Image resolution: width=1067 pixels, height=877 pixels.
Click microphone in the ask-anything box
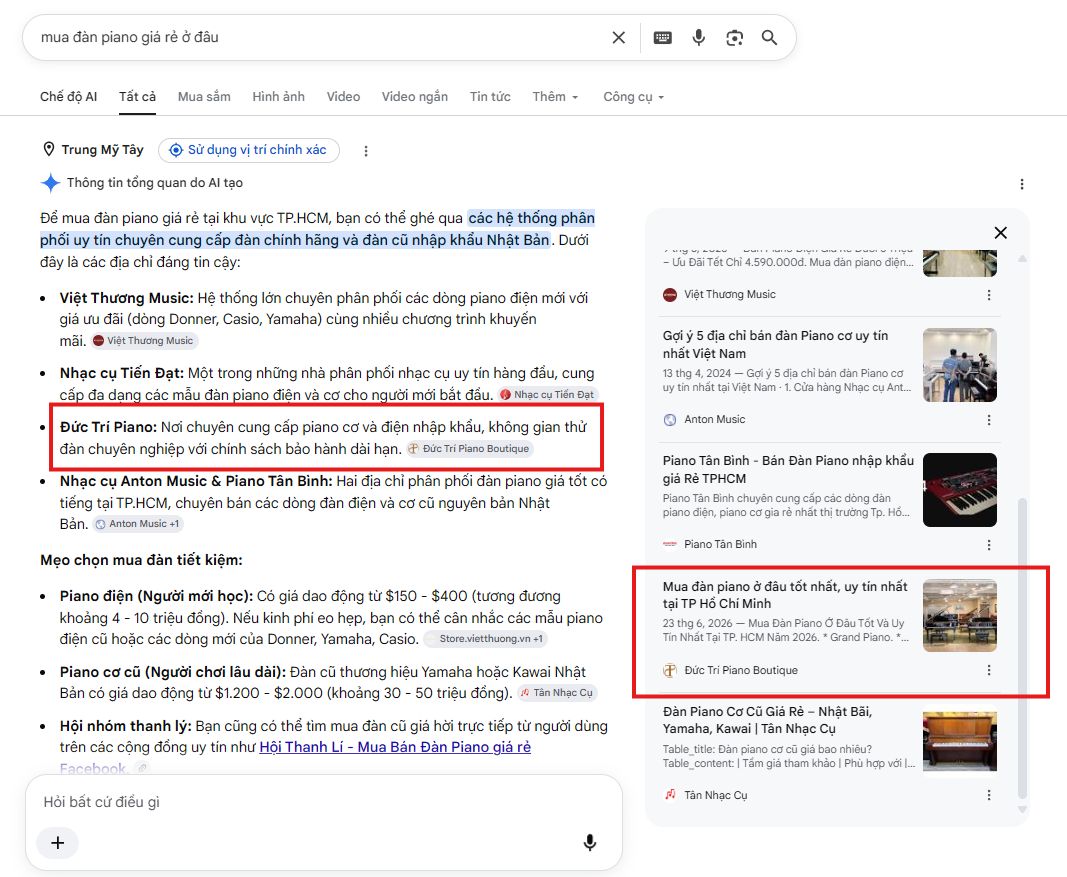pyautogui.click(x=590, y=842)
